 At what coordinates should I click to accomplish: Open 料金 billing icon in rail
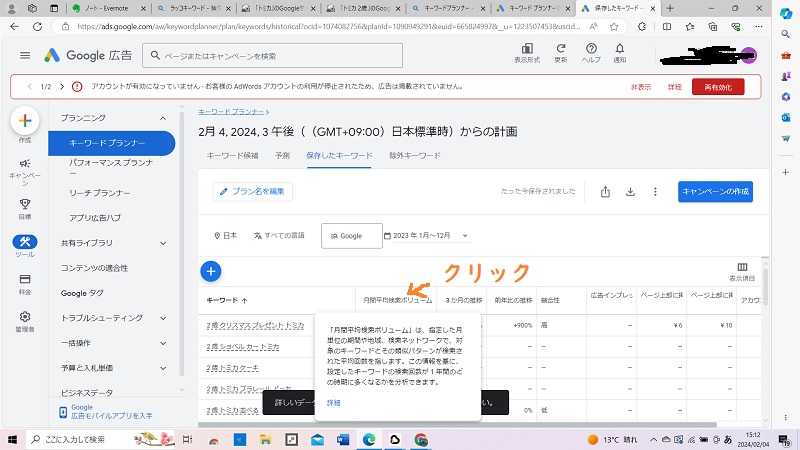(24, 284)
